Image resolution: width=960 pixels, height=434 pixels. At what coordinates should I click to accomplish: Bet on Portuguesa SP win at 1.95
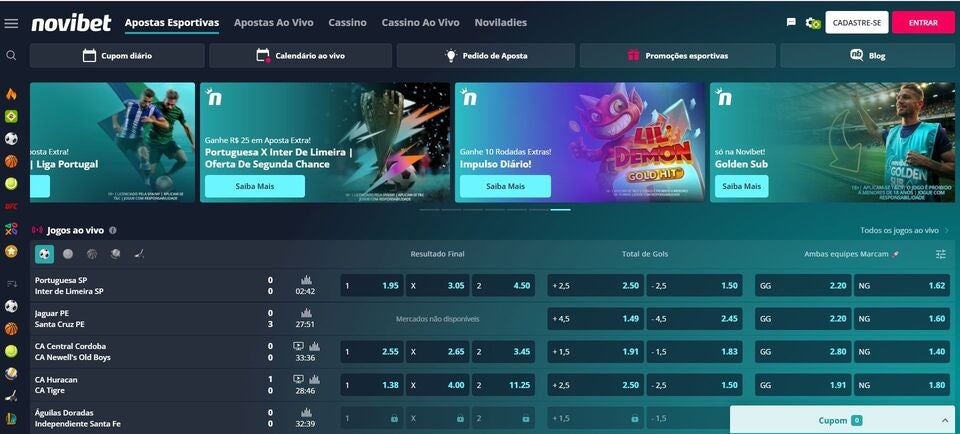372,285
